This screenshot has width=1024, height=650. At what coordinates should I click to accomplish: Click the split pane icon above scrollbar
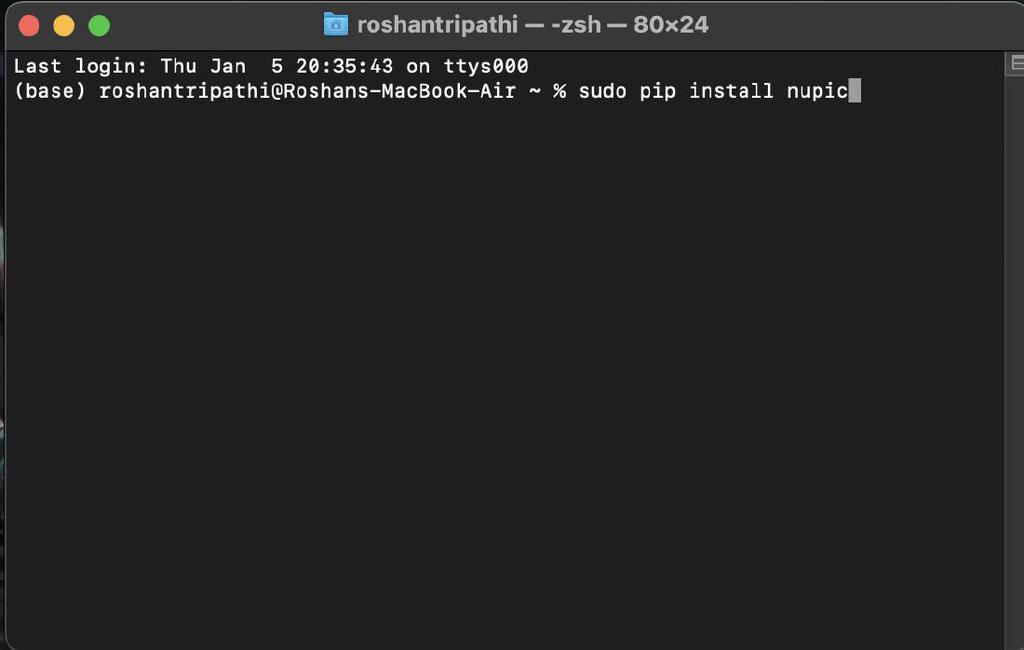pos(1013,64)
